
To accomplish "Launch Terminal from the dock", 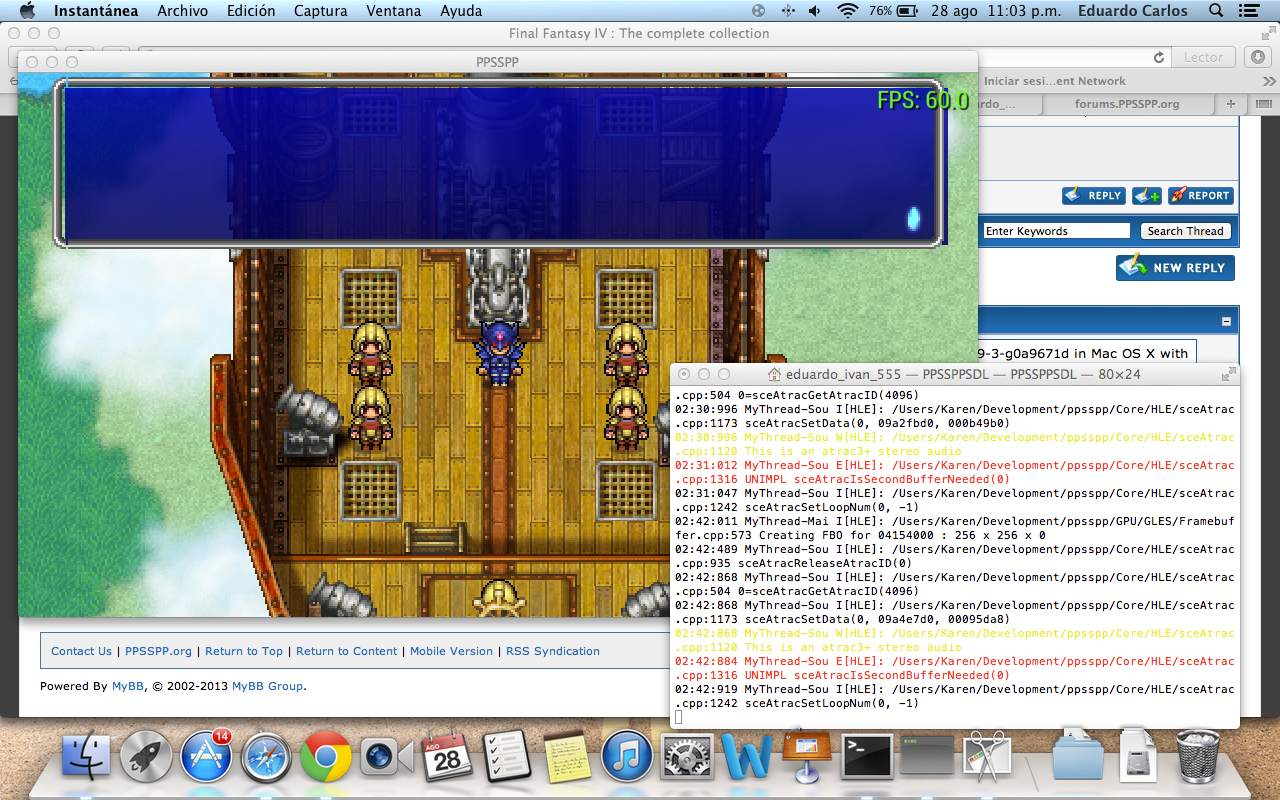I will click(x=866, y=757).
